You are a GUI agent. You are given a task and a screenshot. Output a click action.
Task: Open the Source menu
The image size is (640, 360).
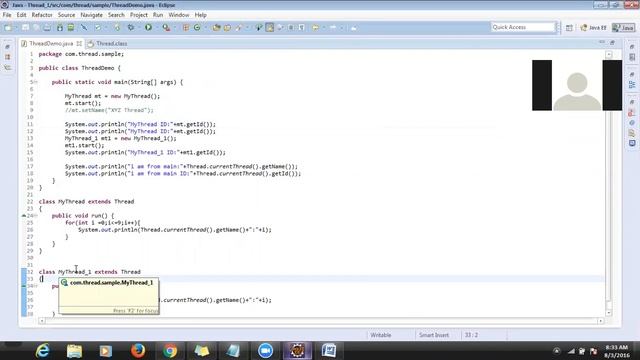click(x=66, y=15)
